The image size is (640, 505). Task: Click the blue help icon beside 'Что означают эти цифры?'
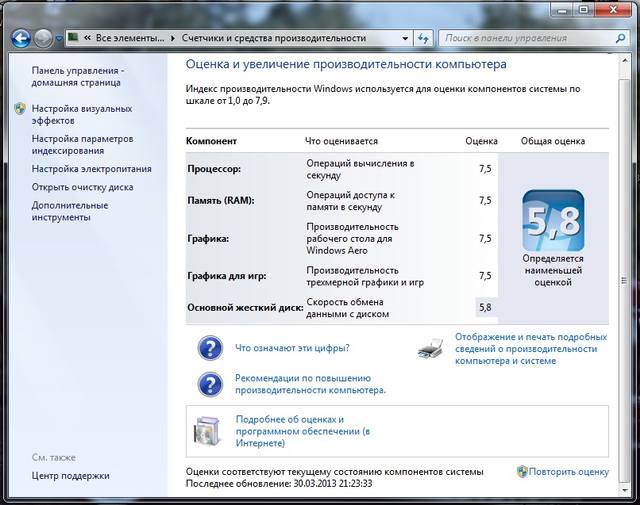point(209,348)
